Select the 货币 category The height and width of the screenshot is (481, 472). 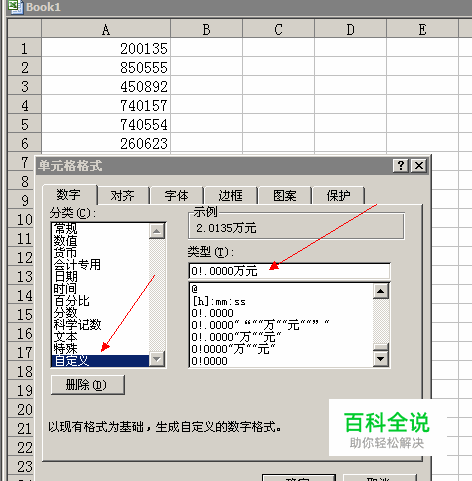pyautogui.click(x=100, y=253)
